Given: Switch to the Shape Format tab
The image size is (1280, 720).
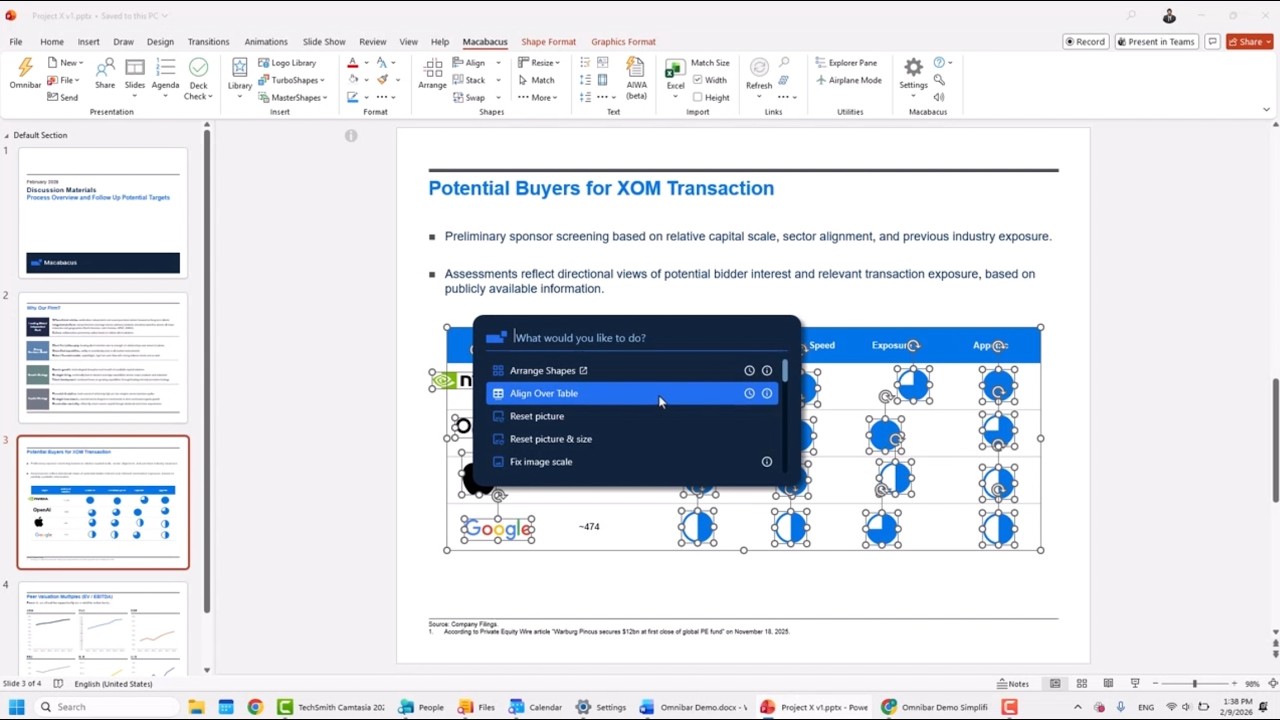Looking at the screenshot, I should (x=548, y=42).
